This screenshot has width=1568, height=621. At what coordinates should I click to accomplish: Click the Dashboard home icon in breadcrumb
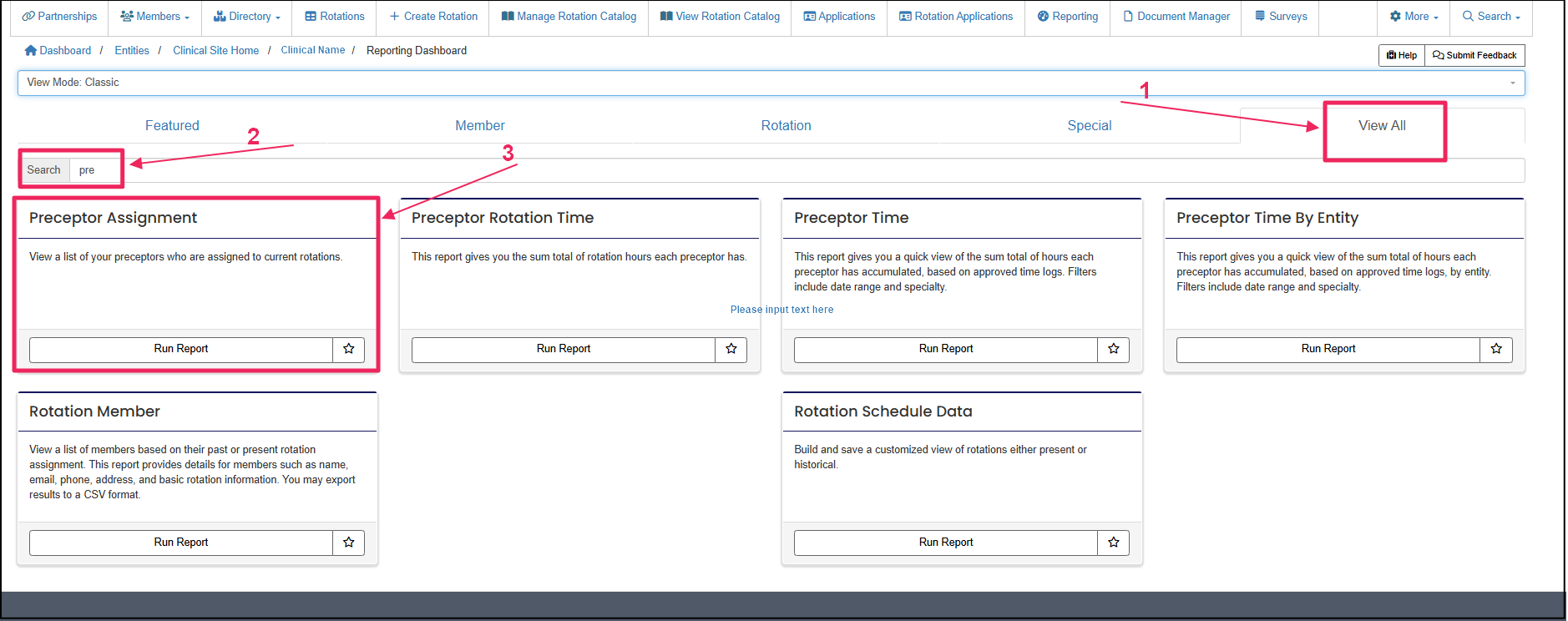(x=31, y=50)
